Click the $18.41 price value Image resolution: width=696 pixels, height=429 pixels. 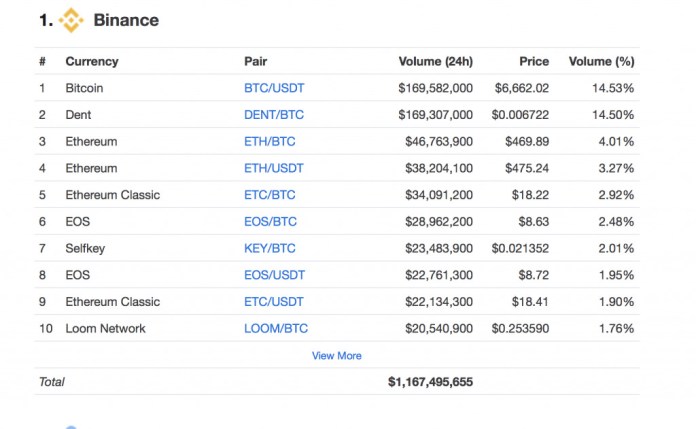[x=530, y=302]
